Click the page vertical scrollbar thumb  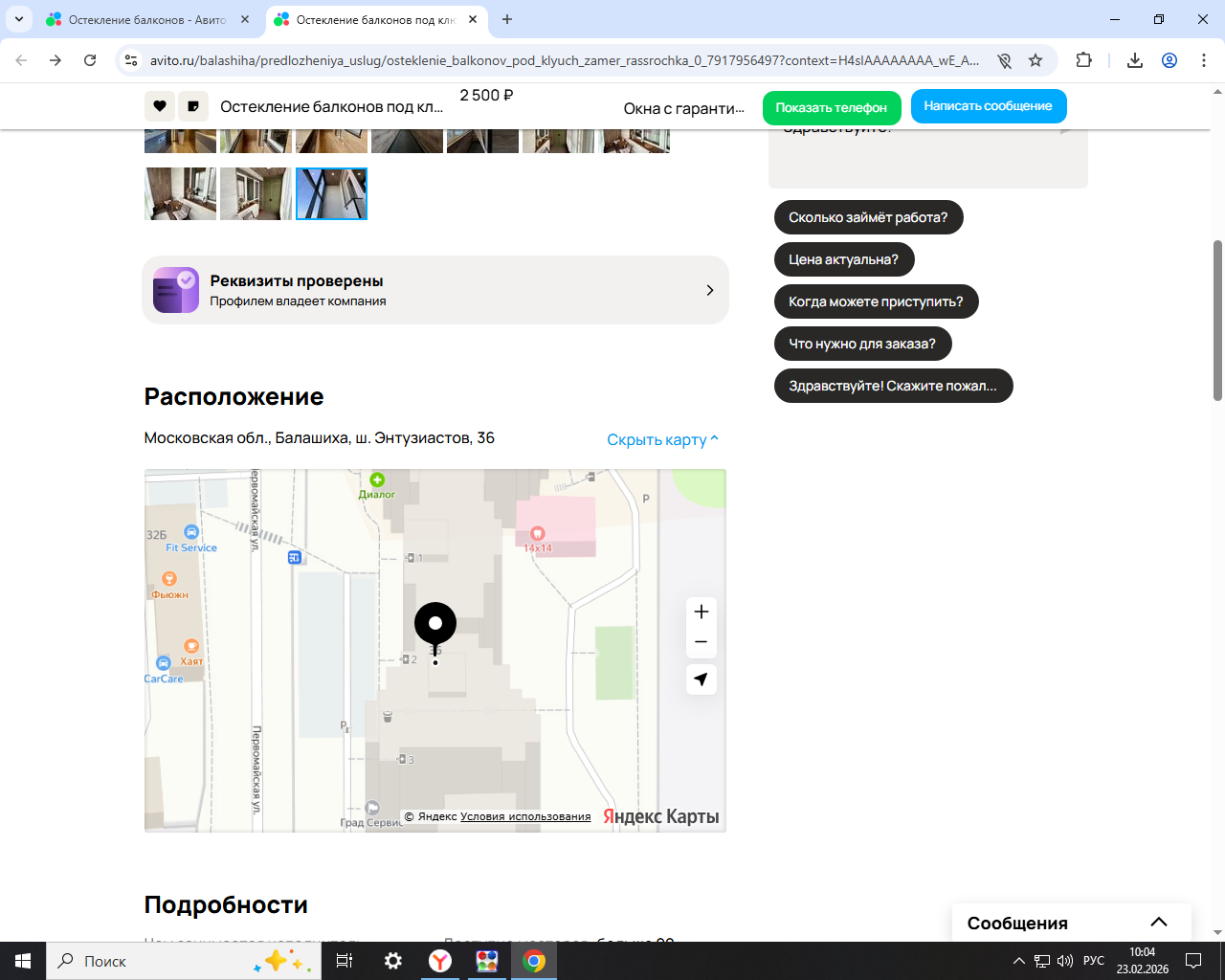[x=1217, y=321]
